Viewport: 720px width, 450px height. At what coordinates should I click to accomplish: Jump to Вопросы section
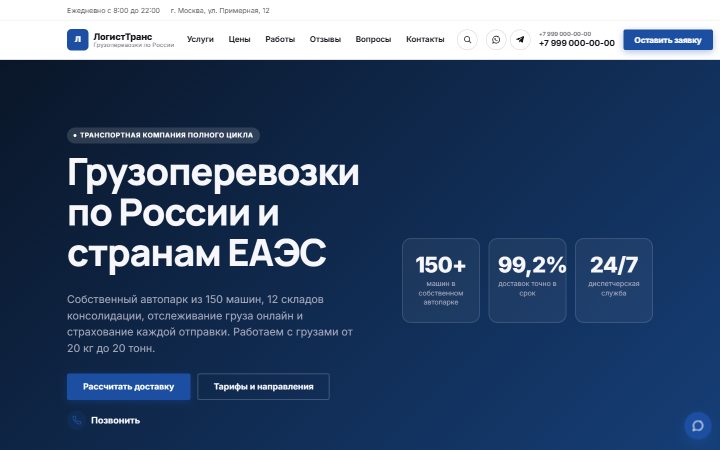click(373, 39)
